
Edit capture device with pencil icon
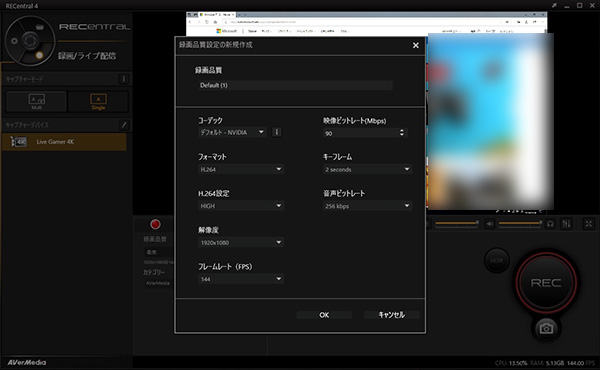[x=124, y=125]
